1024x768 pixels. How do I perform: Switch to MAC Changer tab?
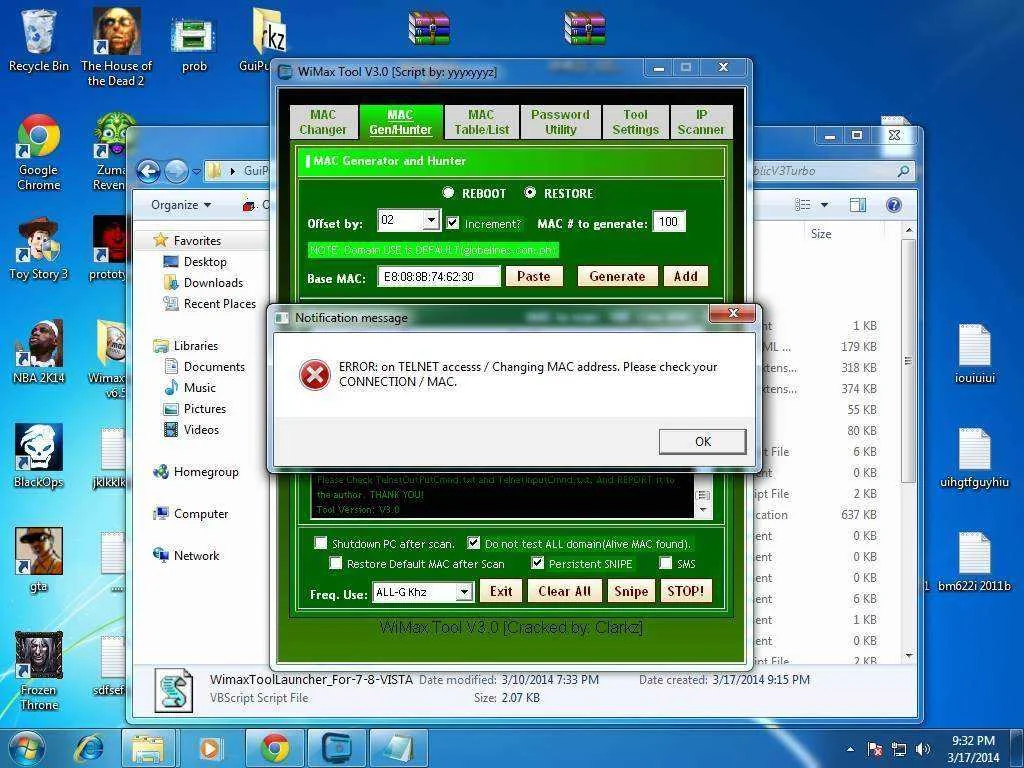point(323,122)
